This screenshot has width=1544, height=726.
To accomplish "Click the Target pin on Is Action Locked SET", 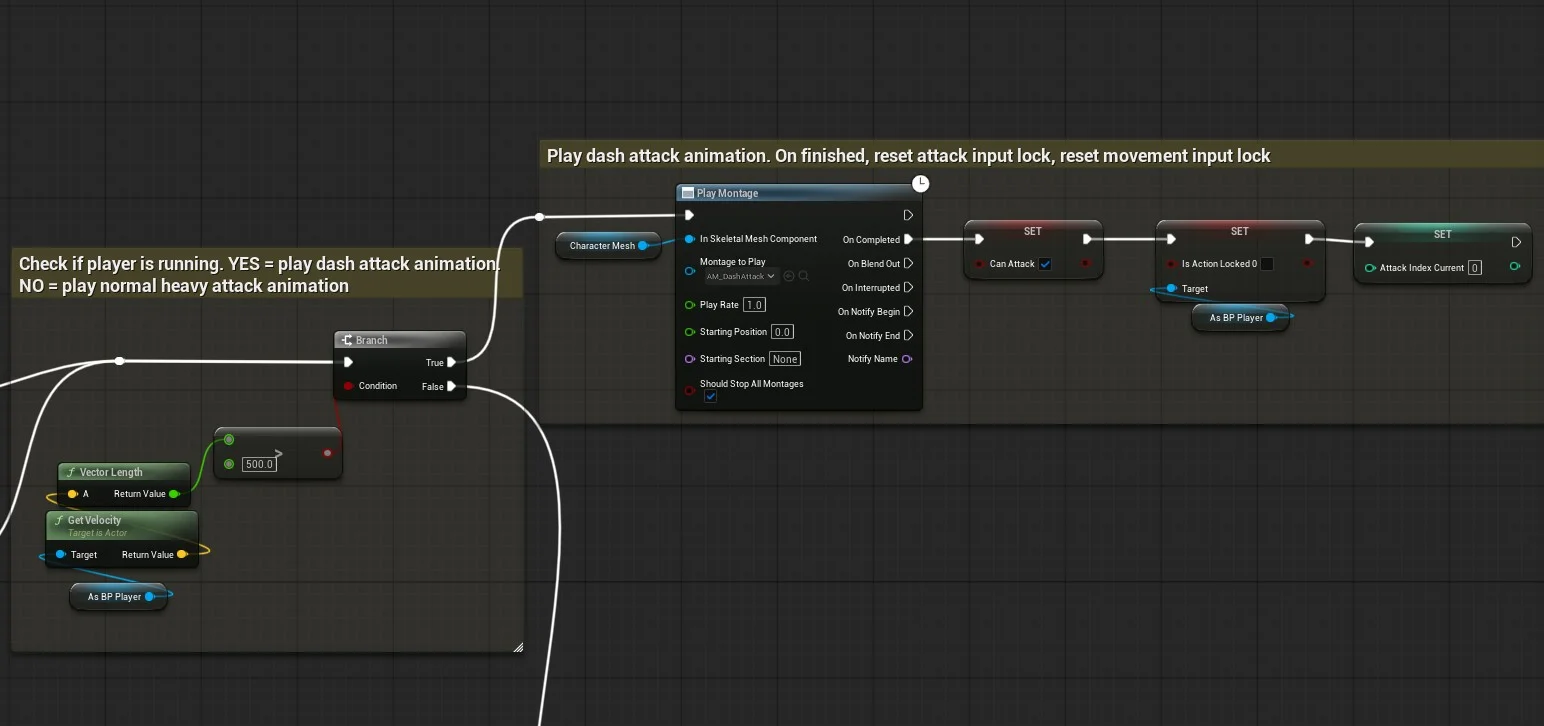I will click(x=1171, y=288).
